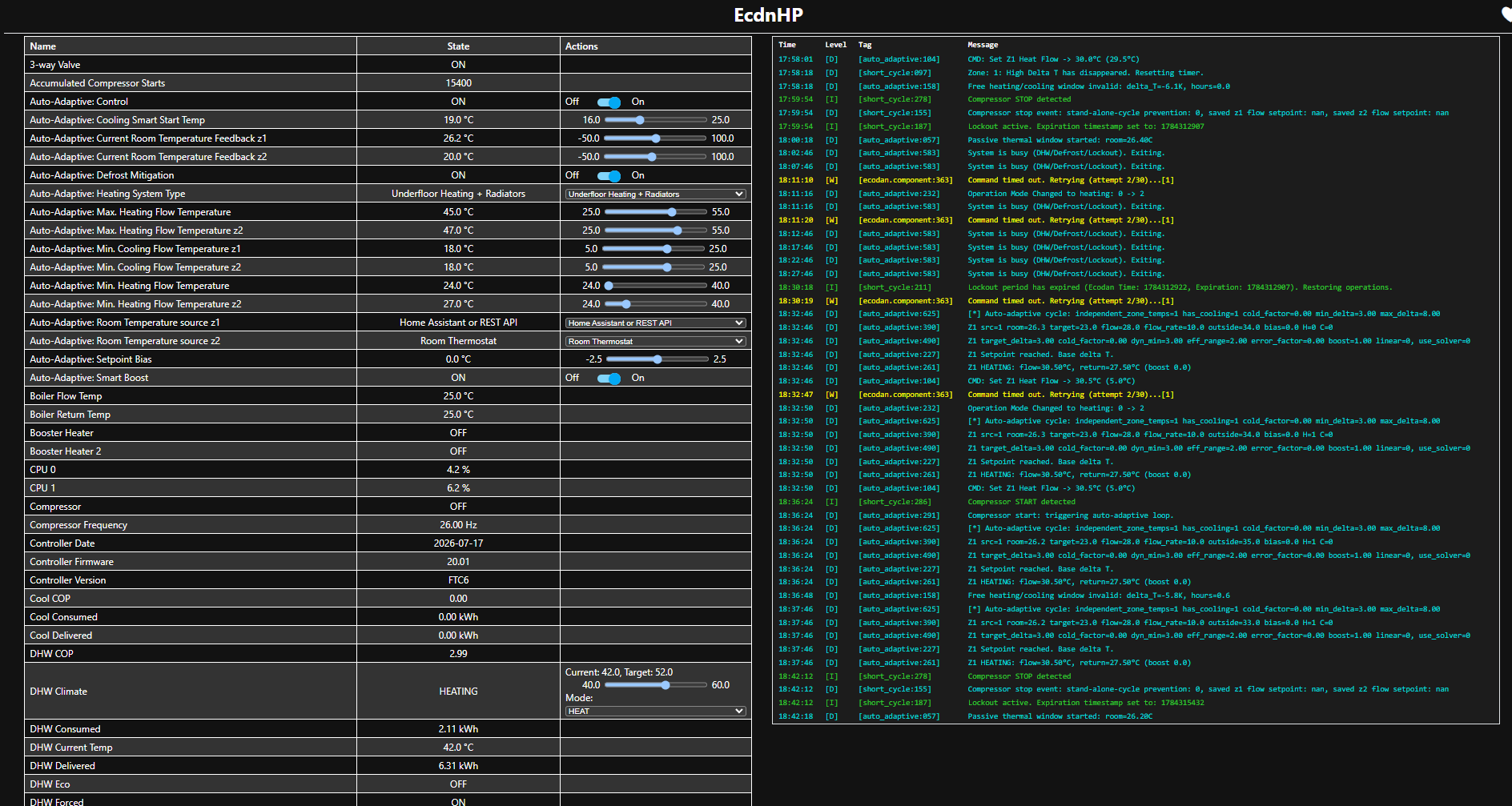Viewport: 1512px width, 806px height.
Task: Click the Auto-Adaptive: Setpoint Bias slider
Action: 657,359
